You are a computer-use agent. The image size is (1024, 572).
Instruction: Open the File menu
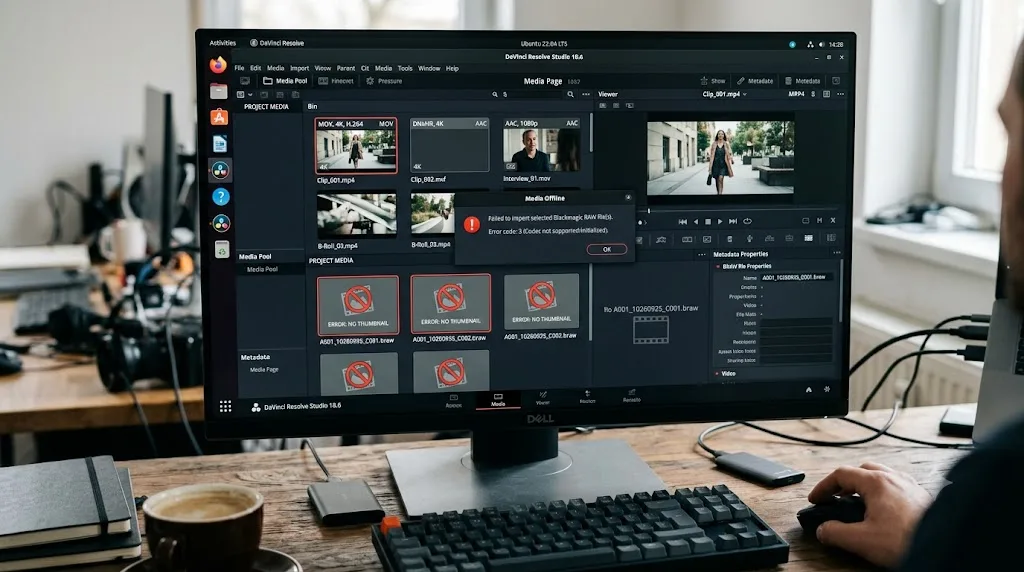[239, 68]
